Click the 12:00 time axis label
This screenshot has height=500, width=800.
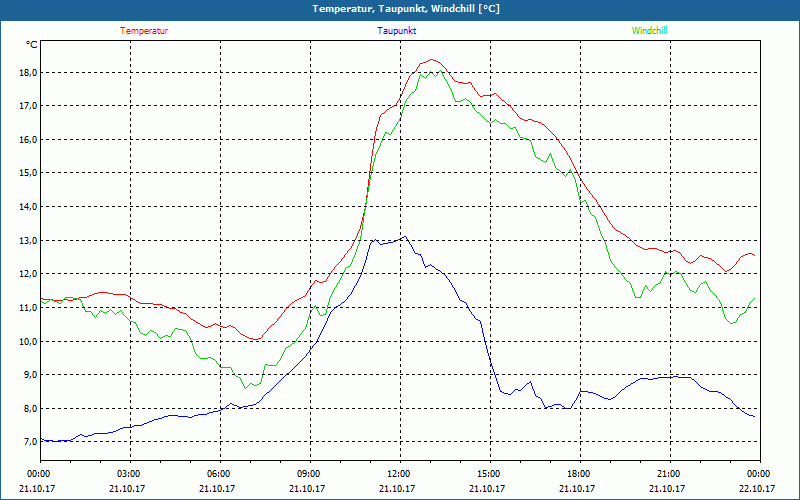pyautogui.click(x=400, y=474)
